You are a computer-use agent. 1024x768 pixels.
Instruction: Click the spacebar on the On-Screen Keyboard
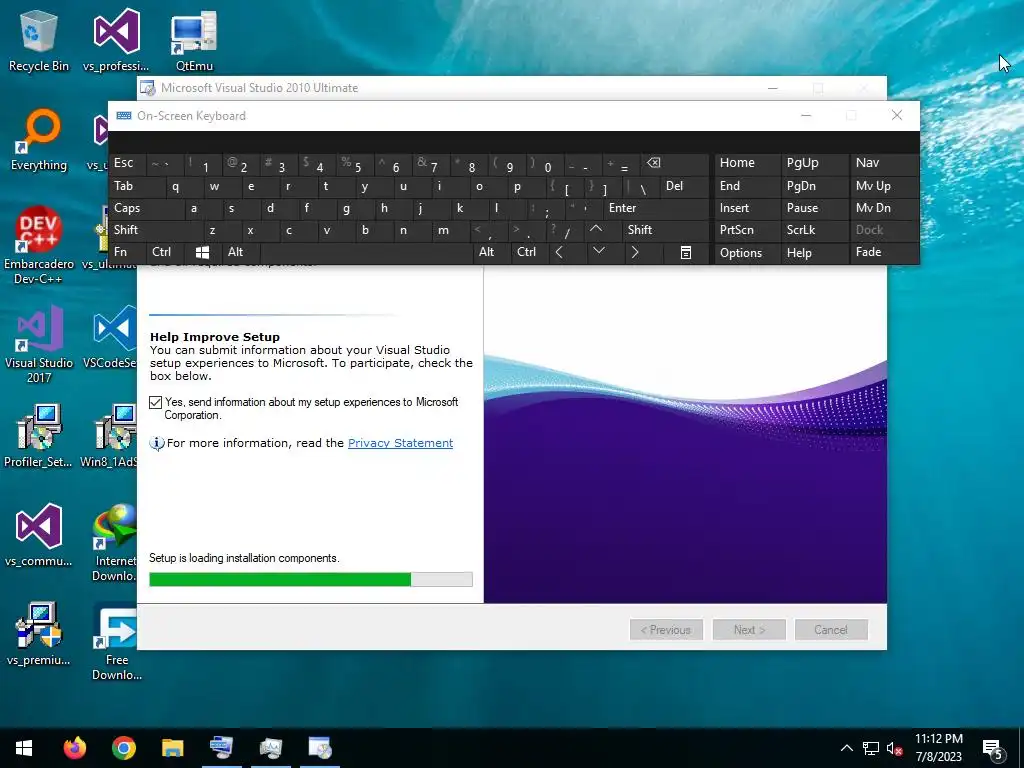tap(366, 252)
